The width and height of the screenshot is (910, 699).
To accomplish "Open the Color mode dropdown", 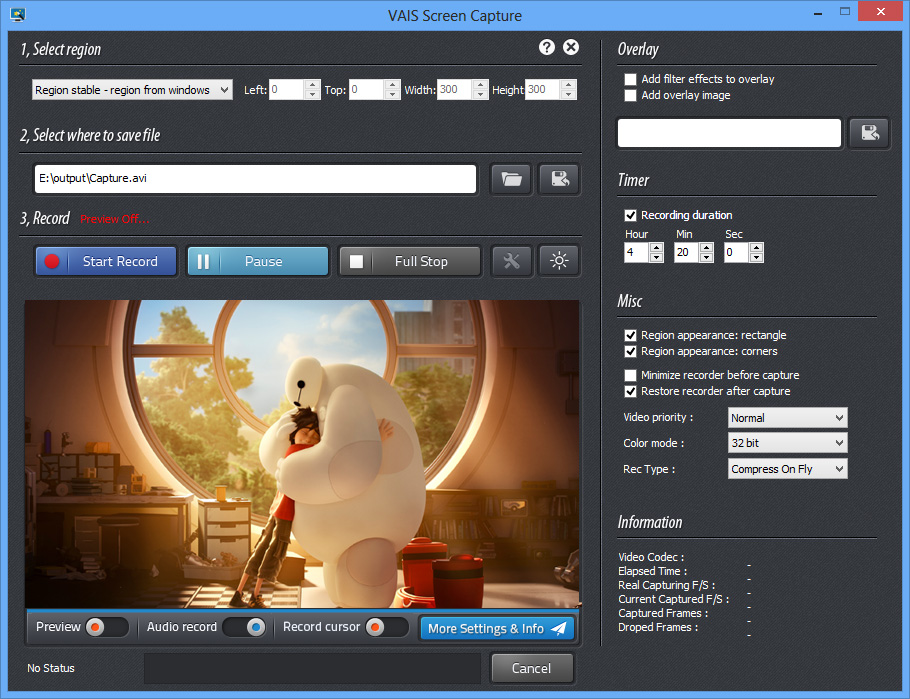I will click(788, 443).
